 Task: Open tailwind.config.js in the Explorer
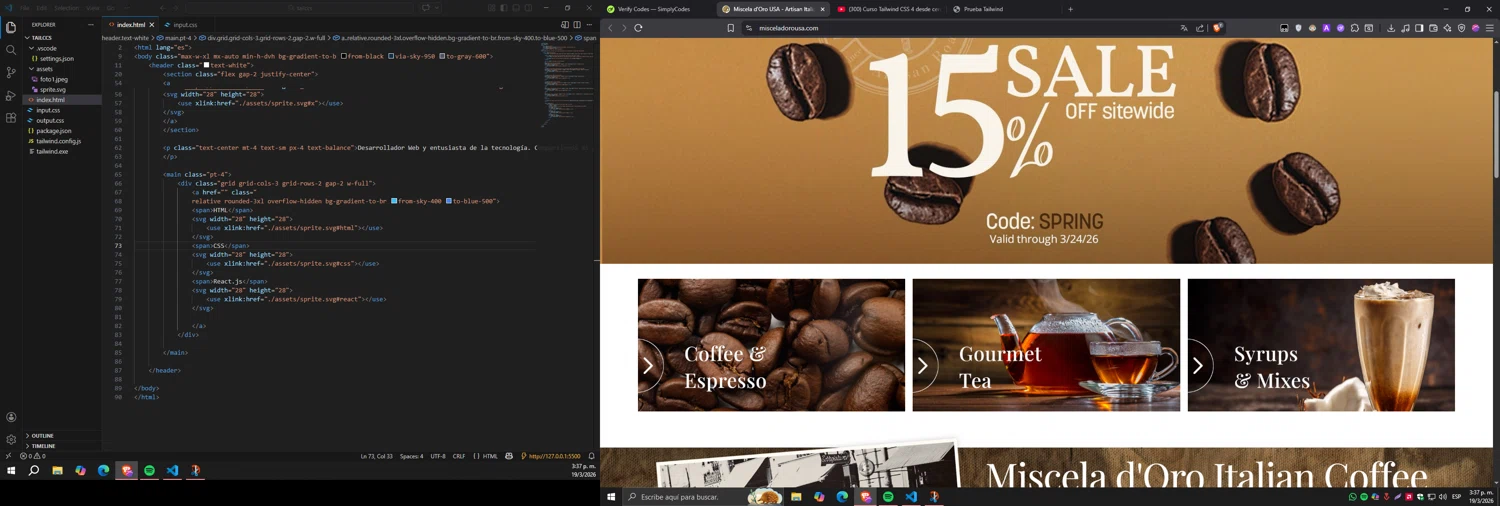pos(58,141)
